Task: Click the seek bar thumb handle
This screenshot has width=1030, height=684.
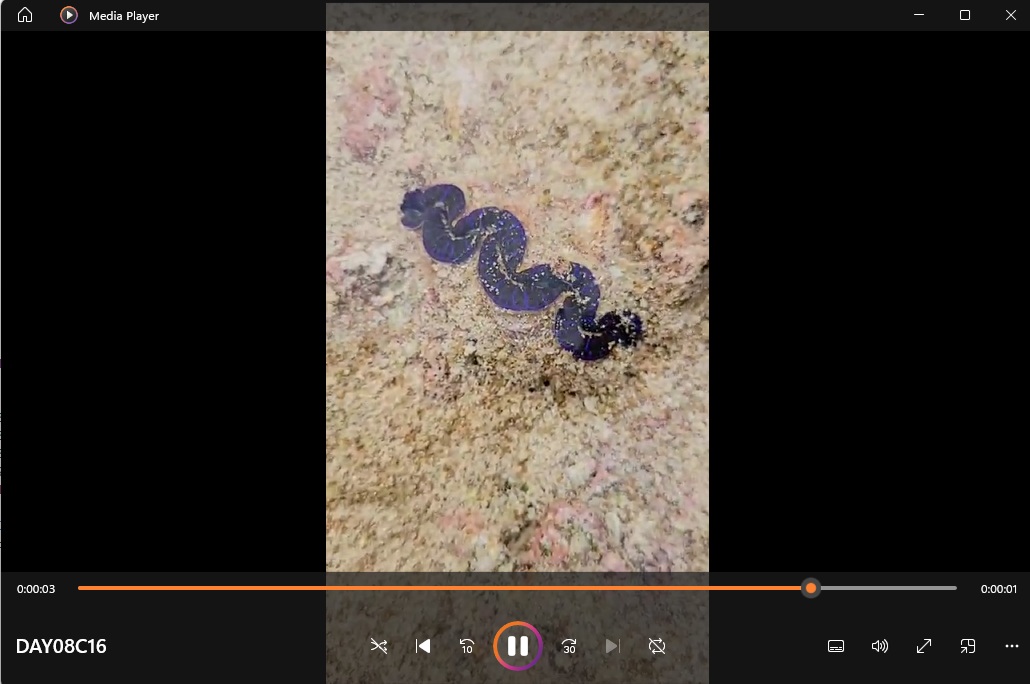Action: [811, 588]
